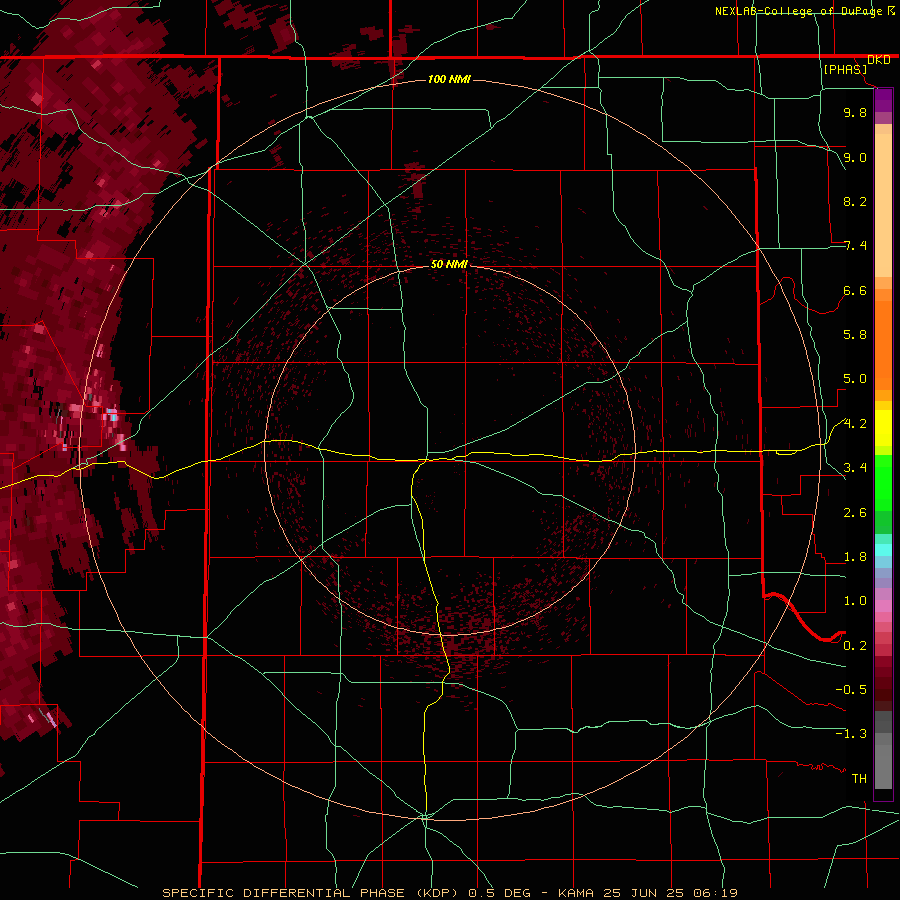Click the 2.6 scale label
Viewport: 900px width, 900px height.
click(x=855, y=513)
